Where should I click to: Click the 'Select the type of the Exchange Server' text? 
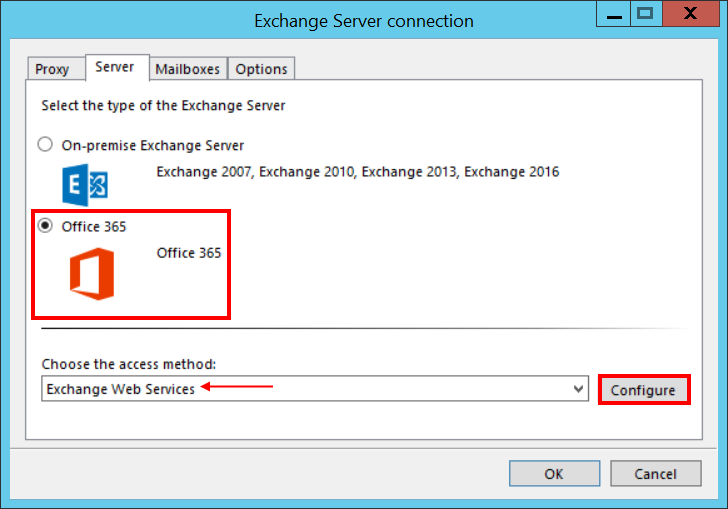[x=163, y=105]
